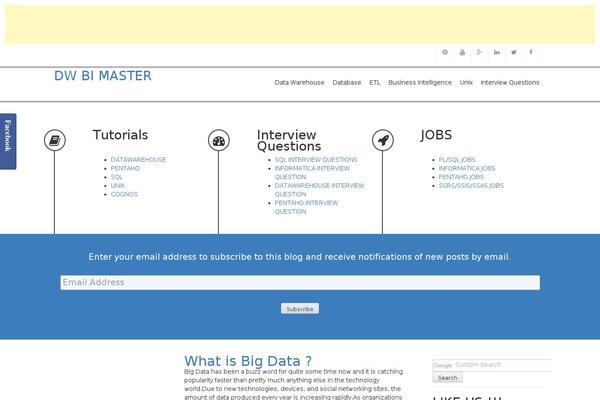Open the Google Plus social icon

(x=479, y=52)
